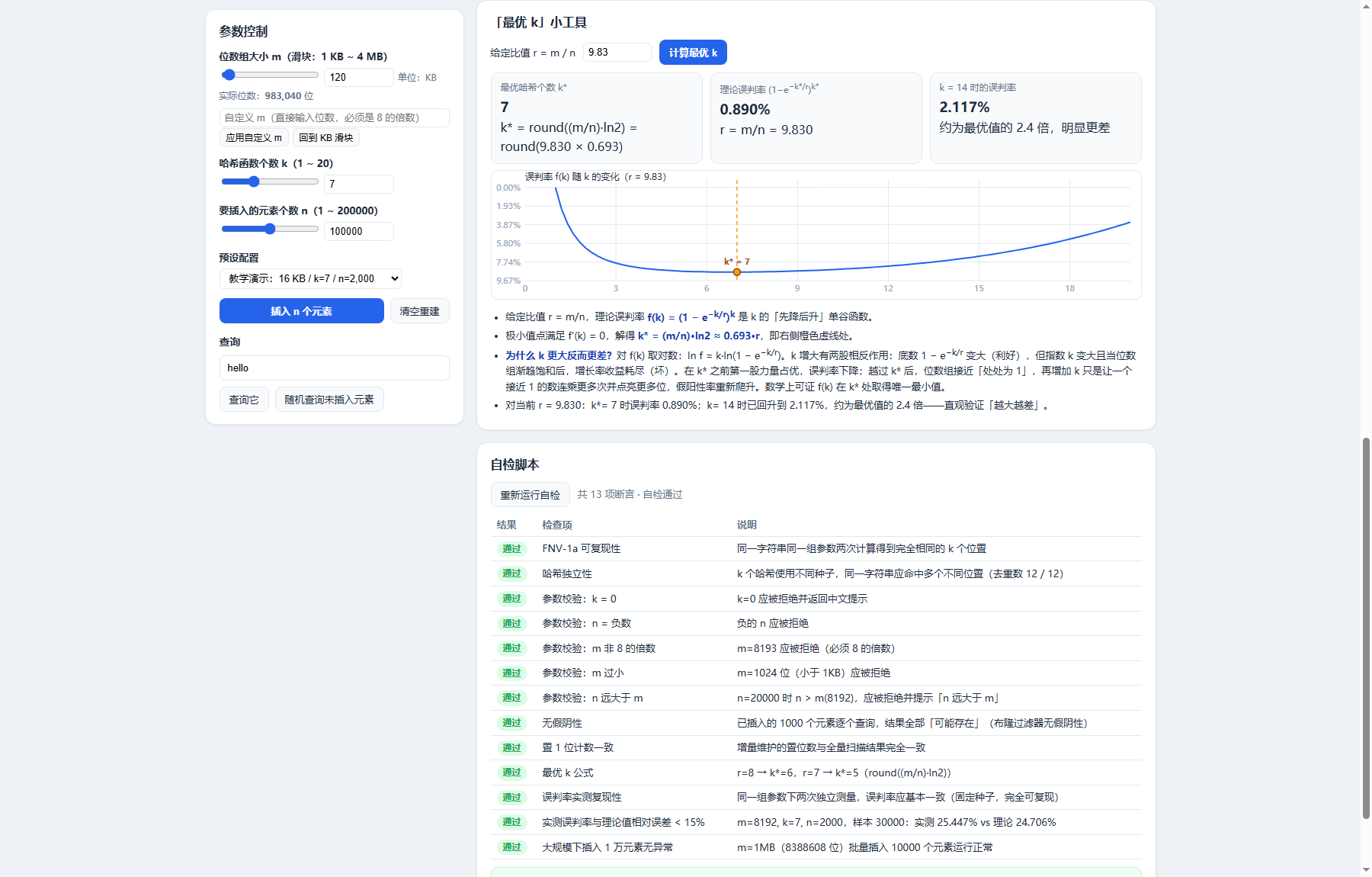Click the 实际位数 983,040 位 text
Screen dimensions: 1372x877
[x=266, y=96]
